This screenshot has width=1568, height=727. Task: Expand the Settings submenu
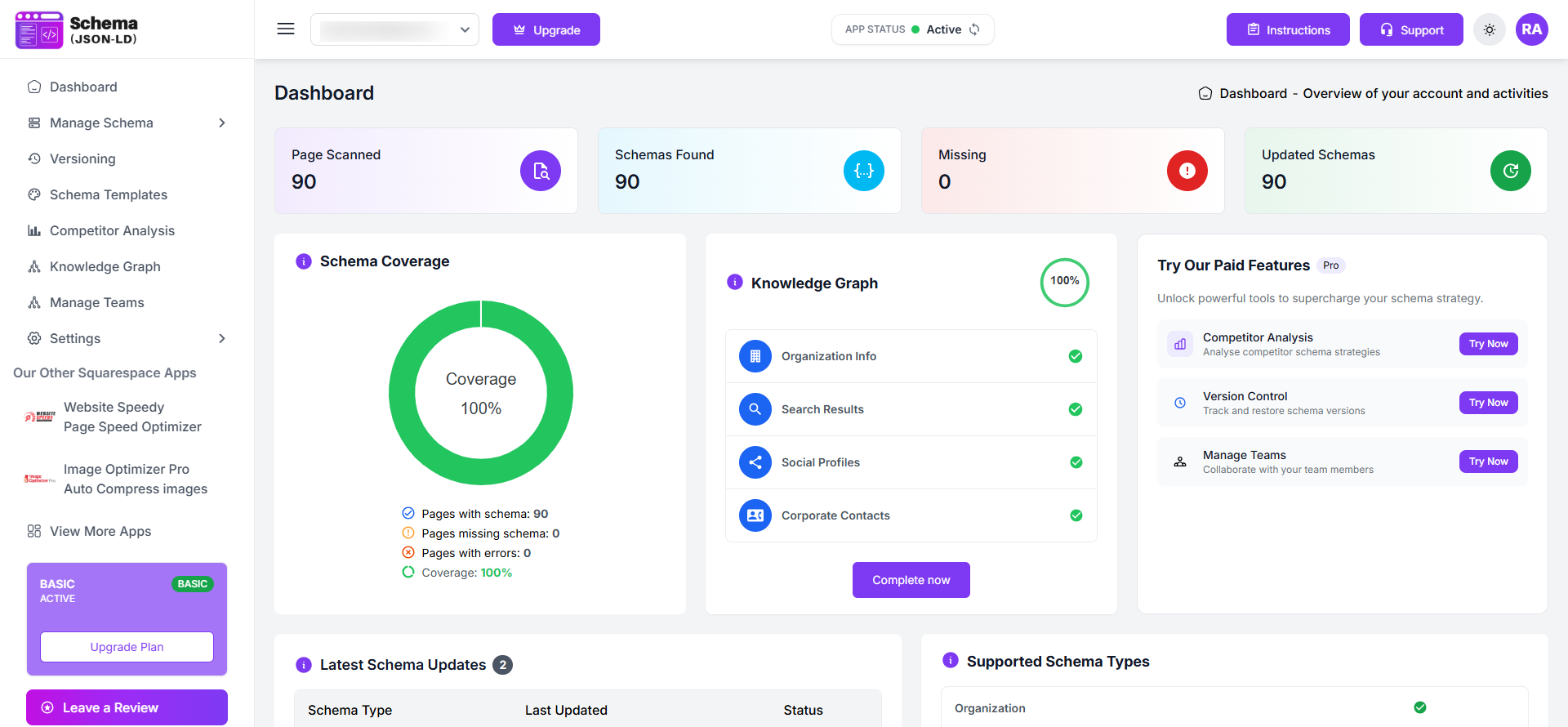pos(221,338)
